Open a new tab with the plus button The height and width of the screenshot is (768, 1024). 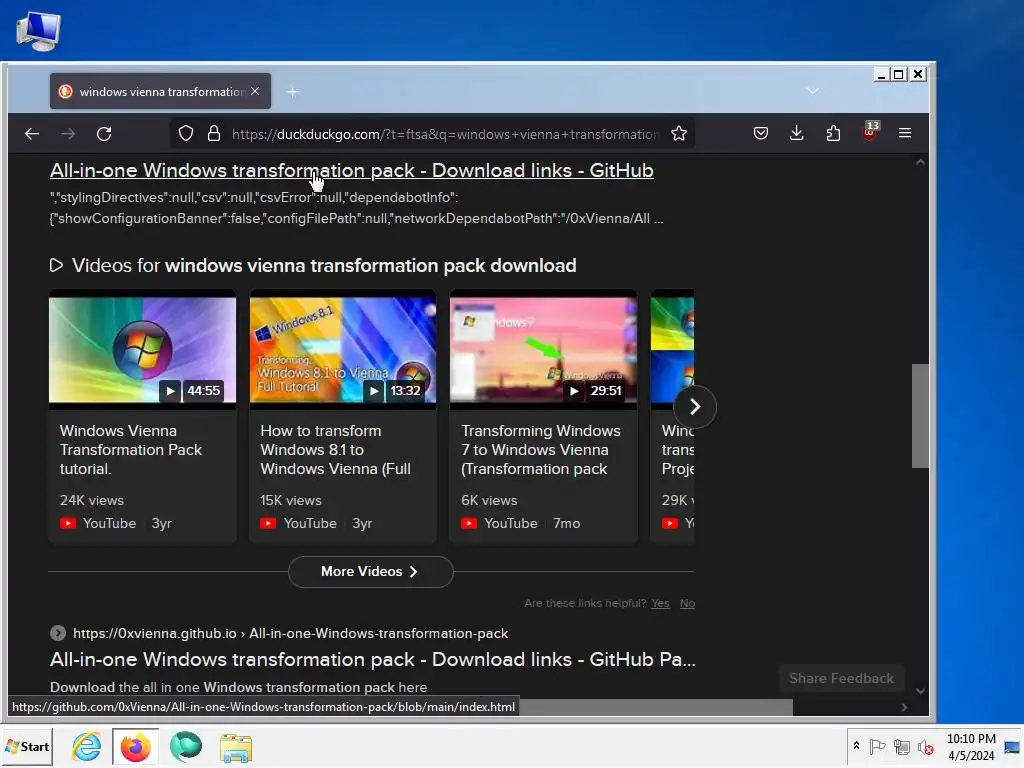coord(293,92)
